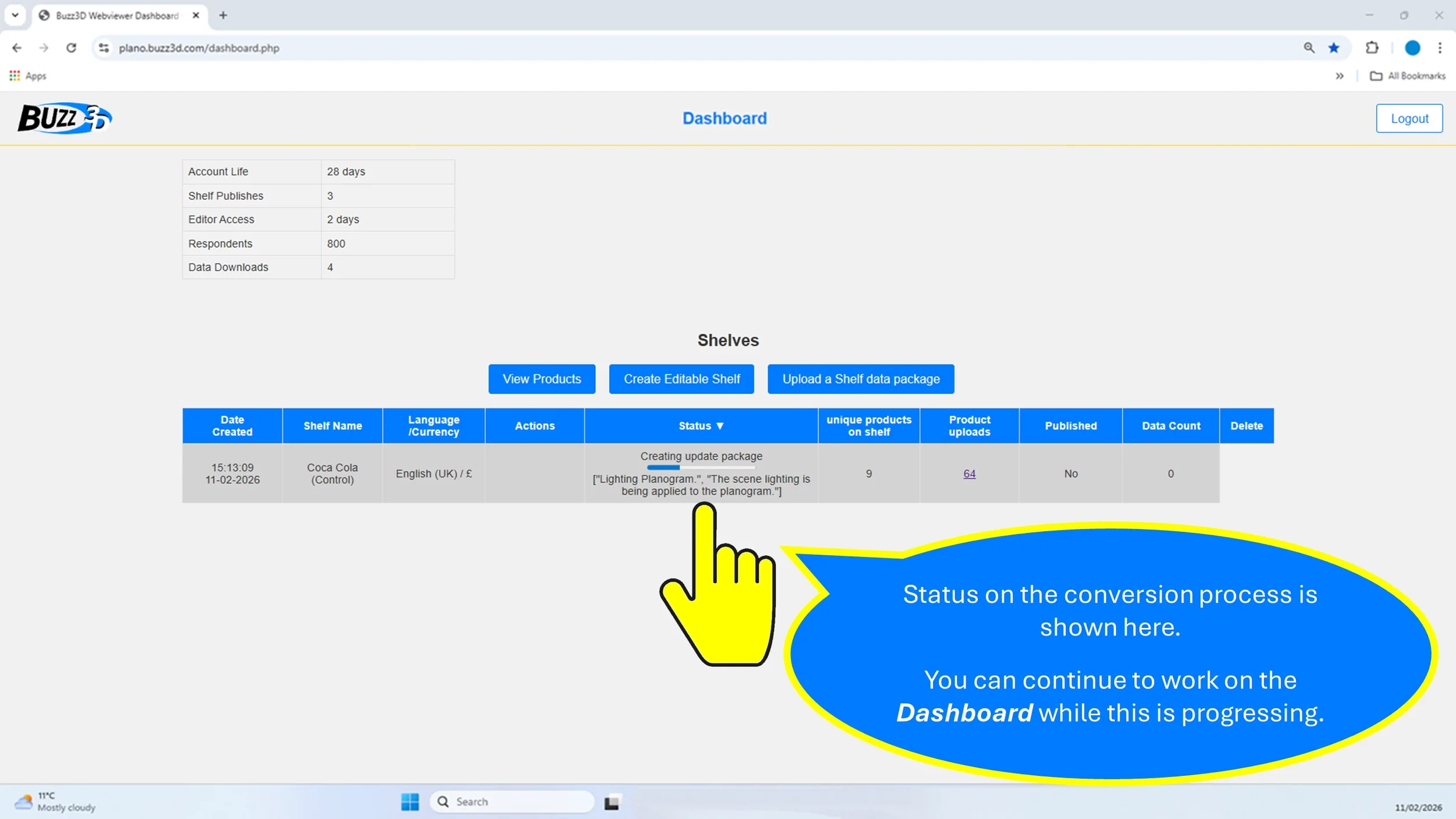Open a new browser tab
1456x819 pixels.
click(223, 16)
